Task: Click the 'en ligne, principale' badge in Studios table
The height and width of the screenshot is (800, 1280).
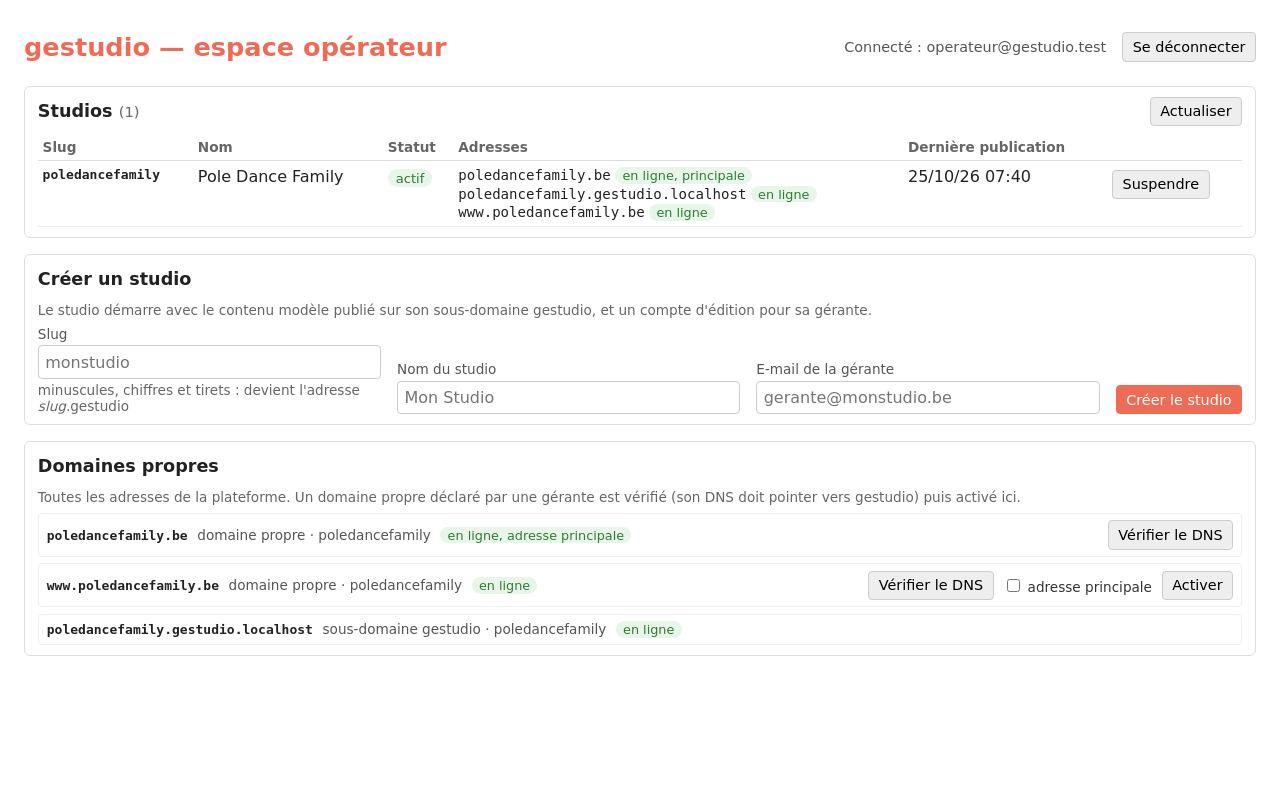Action: 683,176
